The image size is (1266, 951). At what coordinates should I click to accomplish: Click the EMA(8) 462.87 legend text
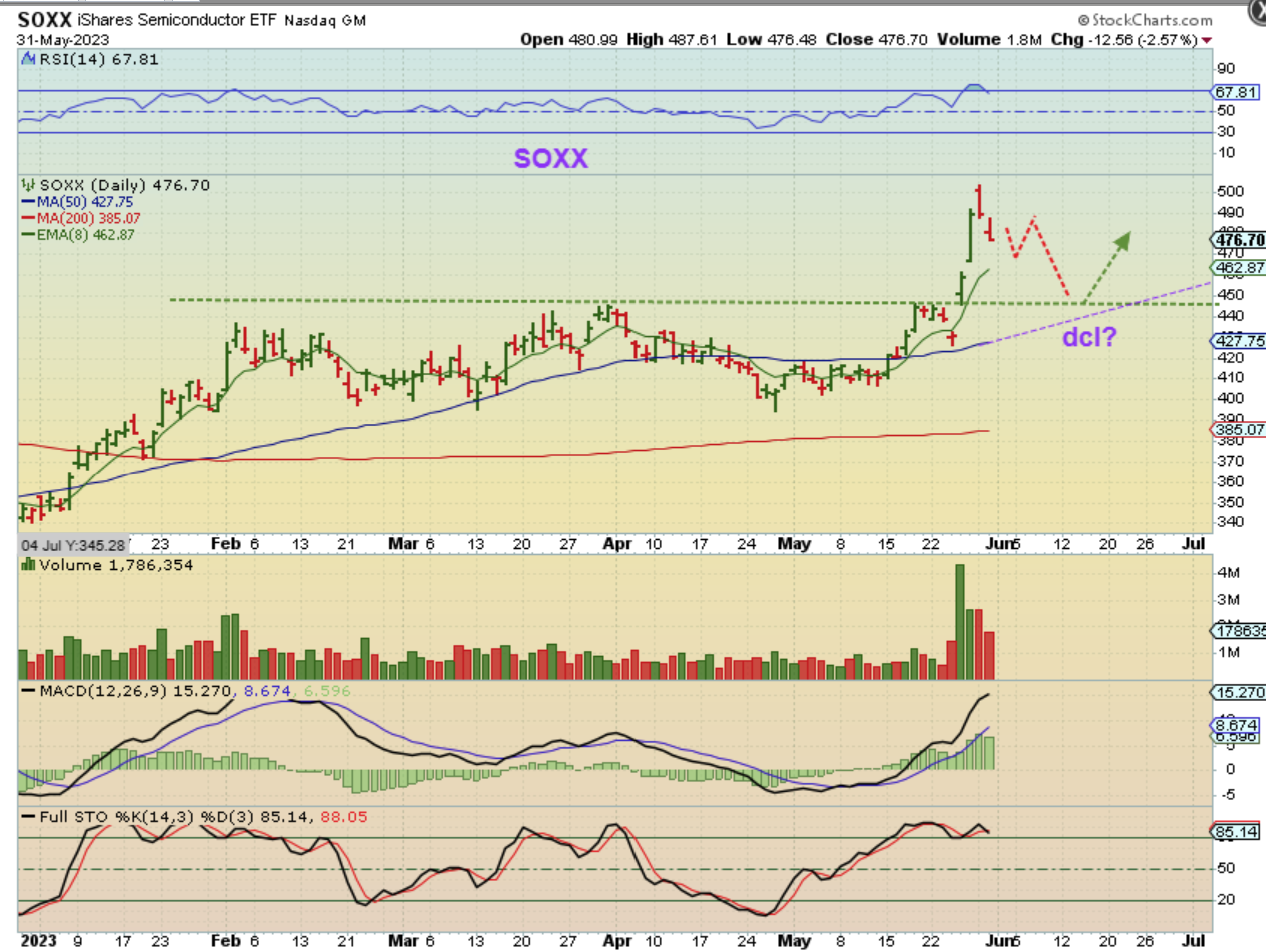coord(85,234)
